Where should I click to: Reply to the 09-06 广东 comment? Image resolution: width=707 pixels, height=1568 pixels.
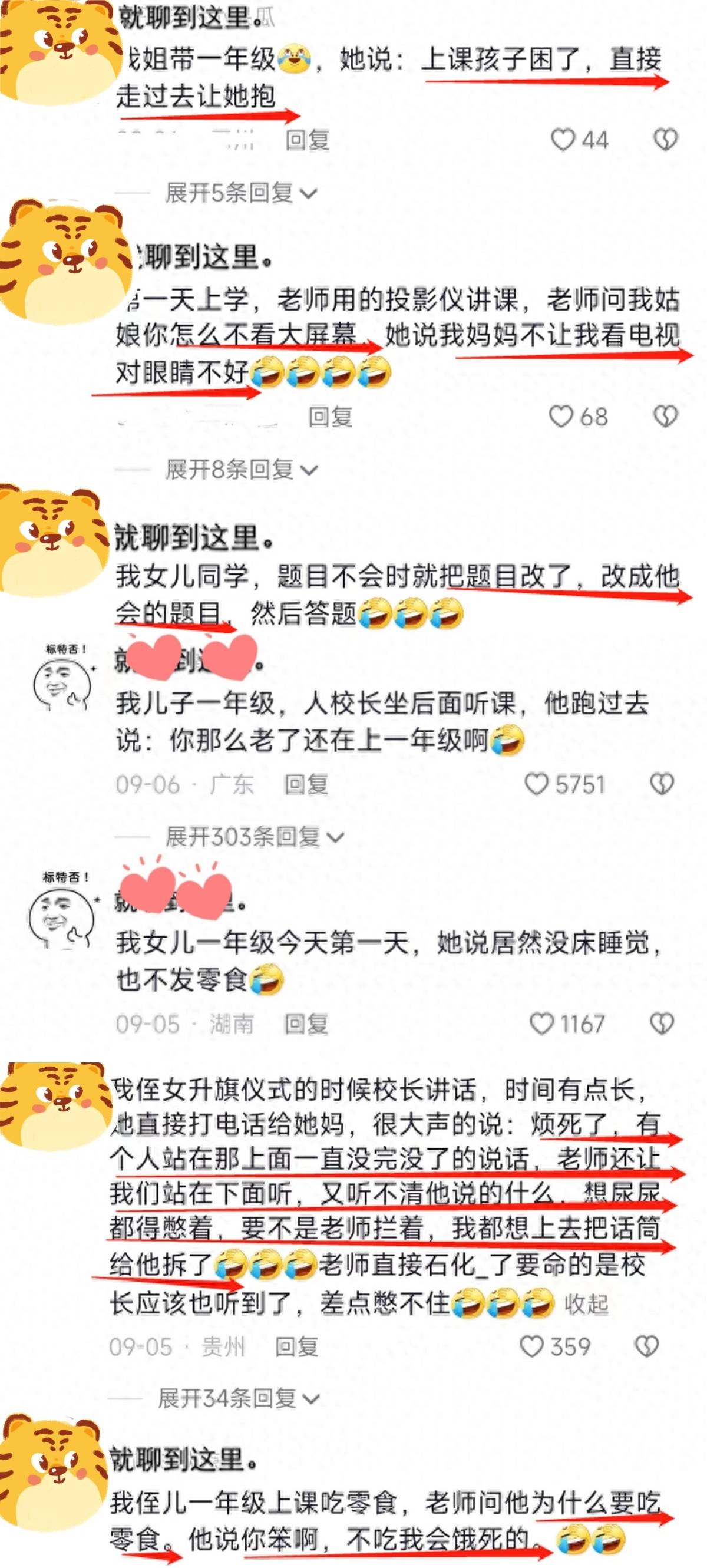tap(306, 785)
